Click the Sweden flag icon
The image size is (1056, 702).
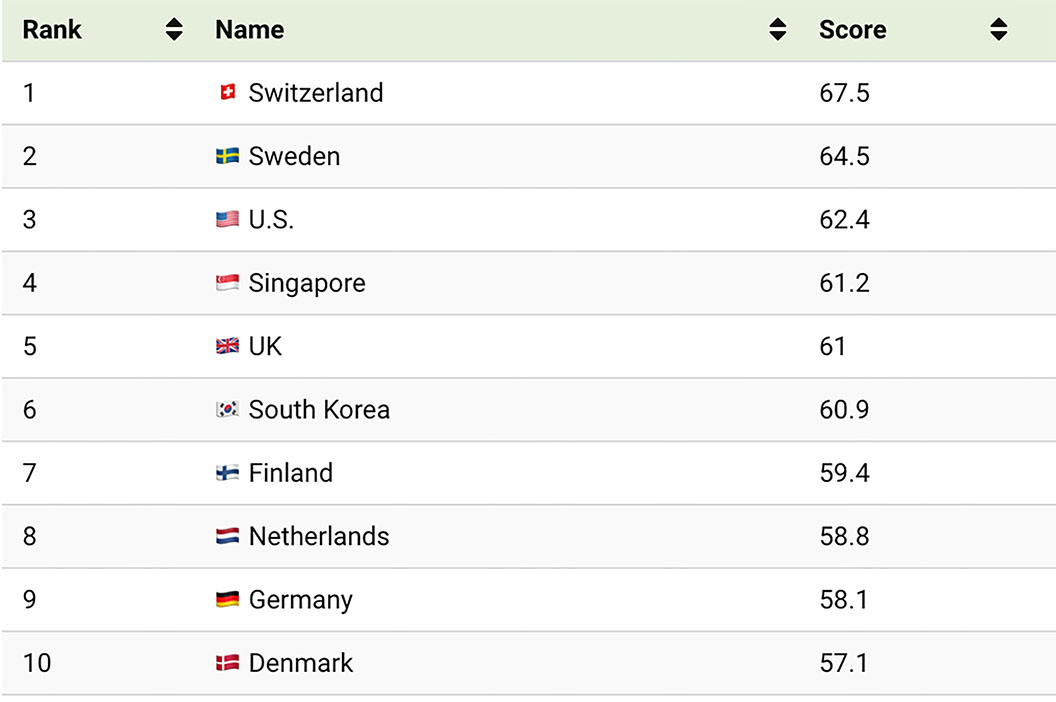coord(228,156)
